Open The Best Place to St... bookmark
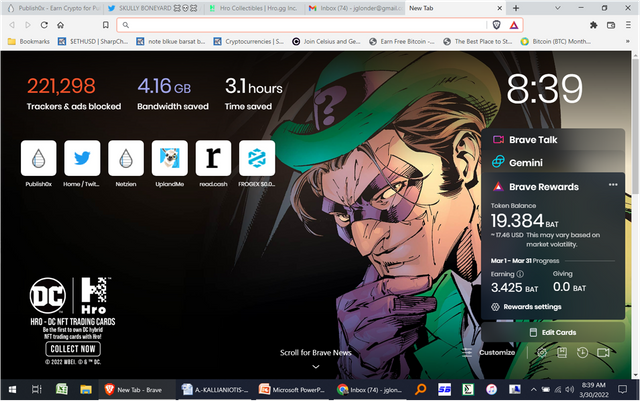640x401 pixels. pyautogui.click(x=478, y=41)
